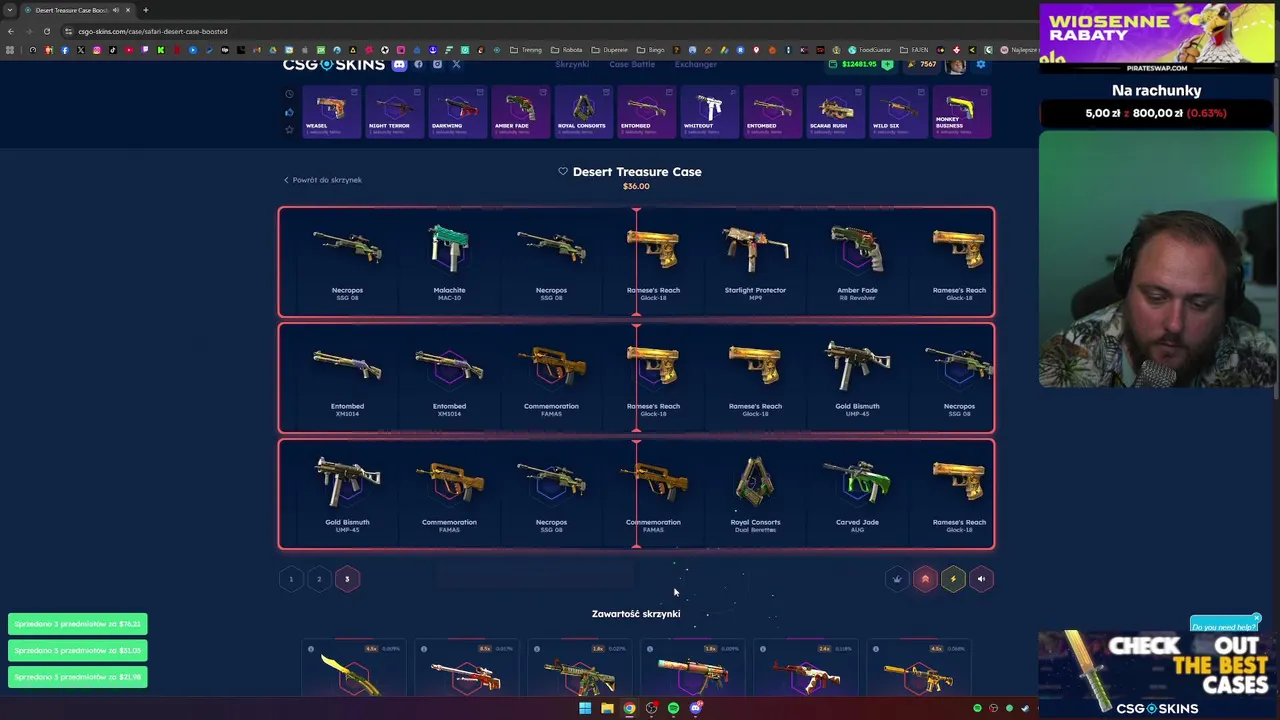Screen dimensions: 1280x720
Task: Close the 'Do you need help?' popup
Action: coord(1257,618)
